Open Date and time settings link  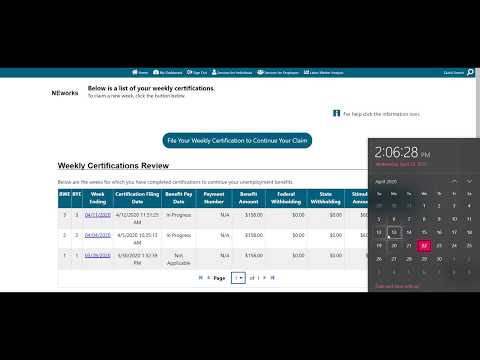coord(397,286)
